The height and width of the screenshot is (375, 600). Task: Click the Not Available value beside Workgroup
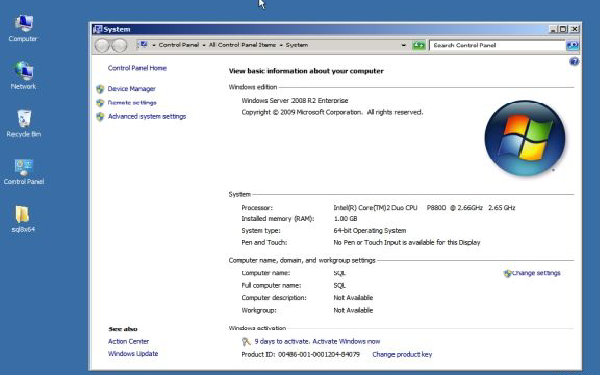[x=353, y=310]
